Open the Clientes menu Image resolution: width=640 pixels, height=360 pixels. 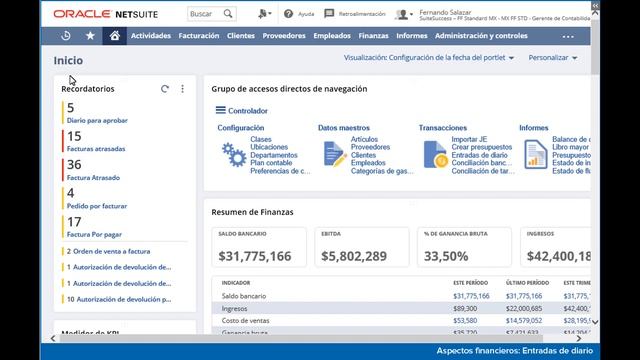click(x=241, y=36)
